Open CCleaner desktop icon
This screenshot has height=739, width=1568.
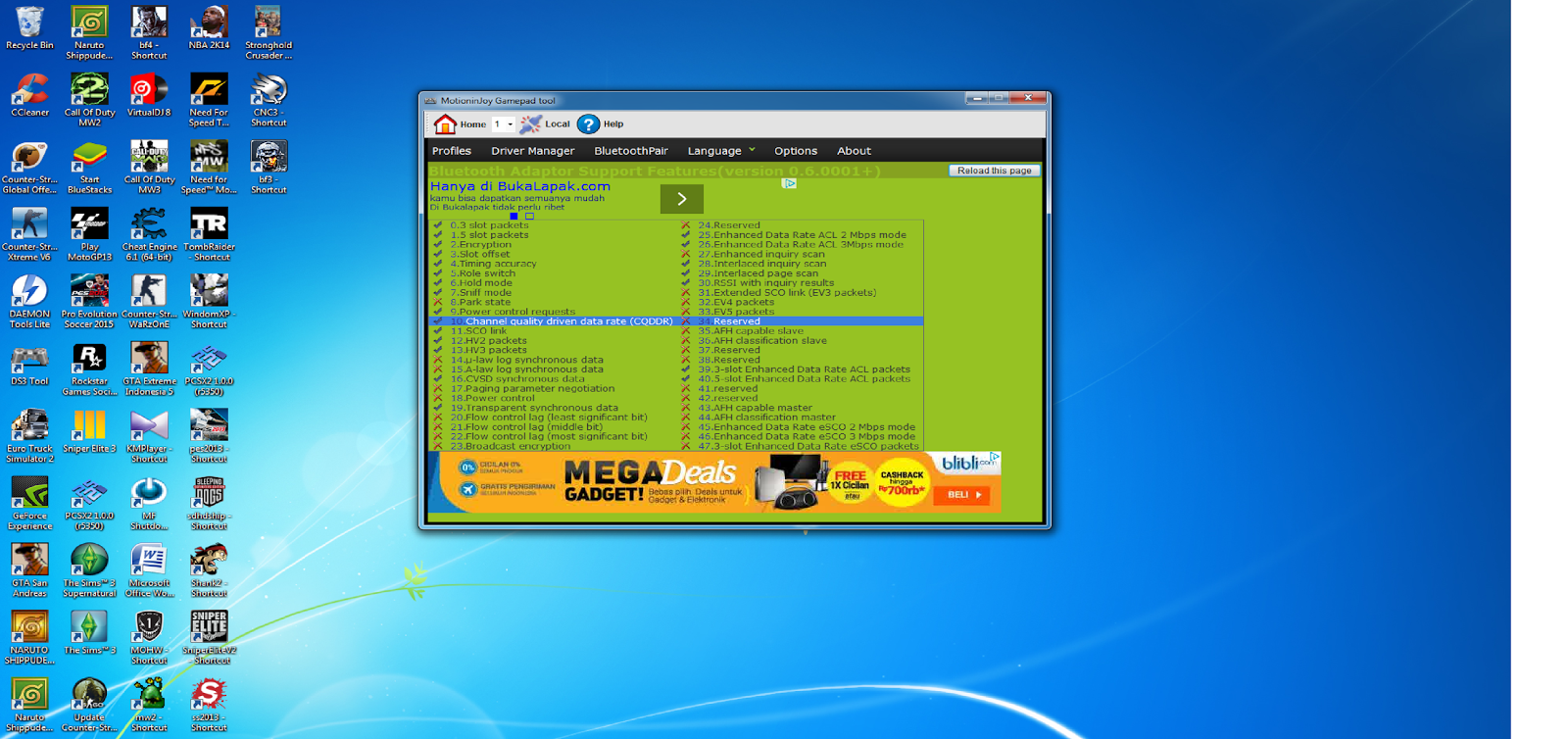click(29, 95)
